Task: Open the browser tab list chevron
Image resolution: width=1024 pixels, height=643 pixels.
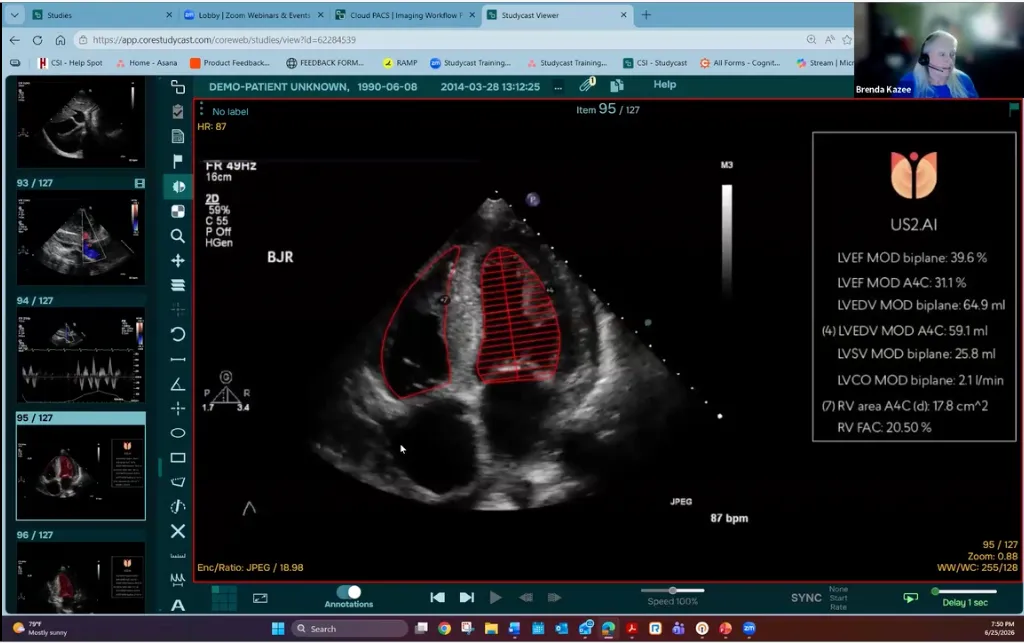Action: tap(14, 14)
